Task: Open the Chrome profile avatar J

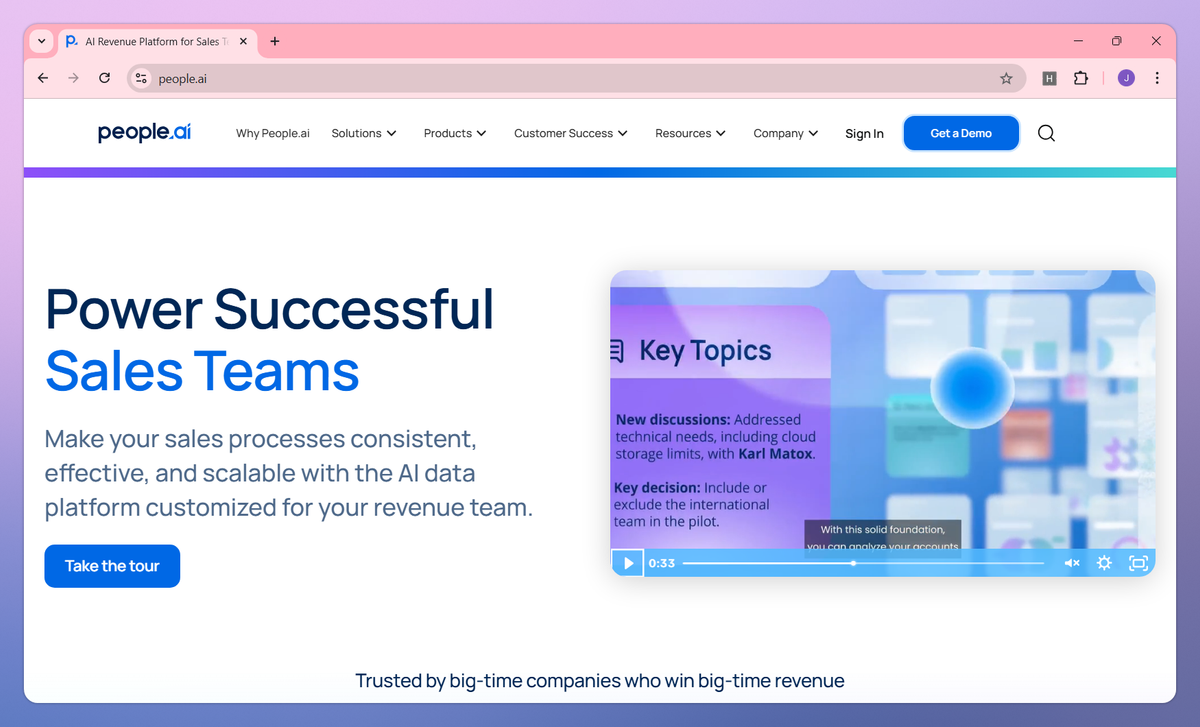Action: click(x=1126, y=78)
